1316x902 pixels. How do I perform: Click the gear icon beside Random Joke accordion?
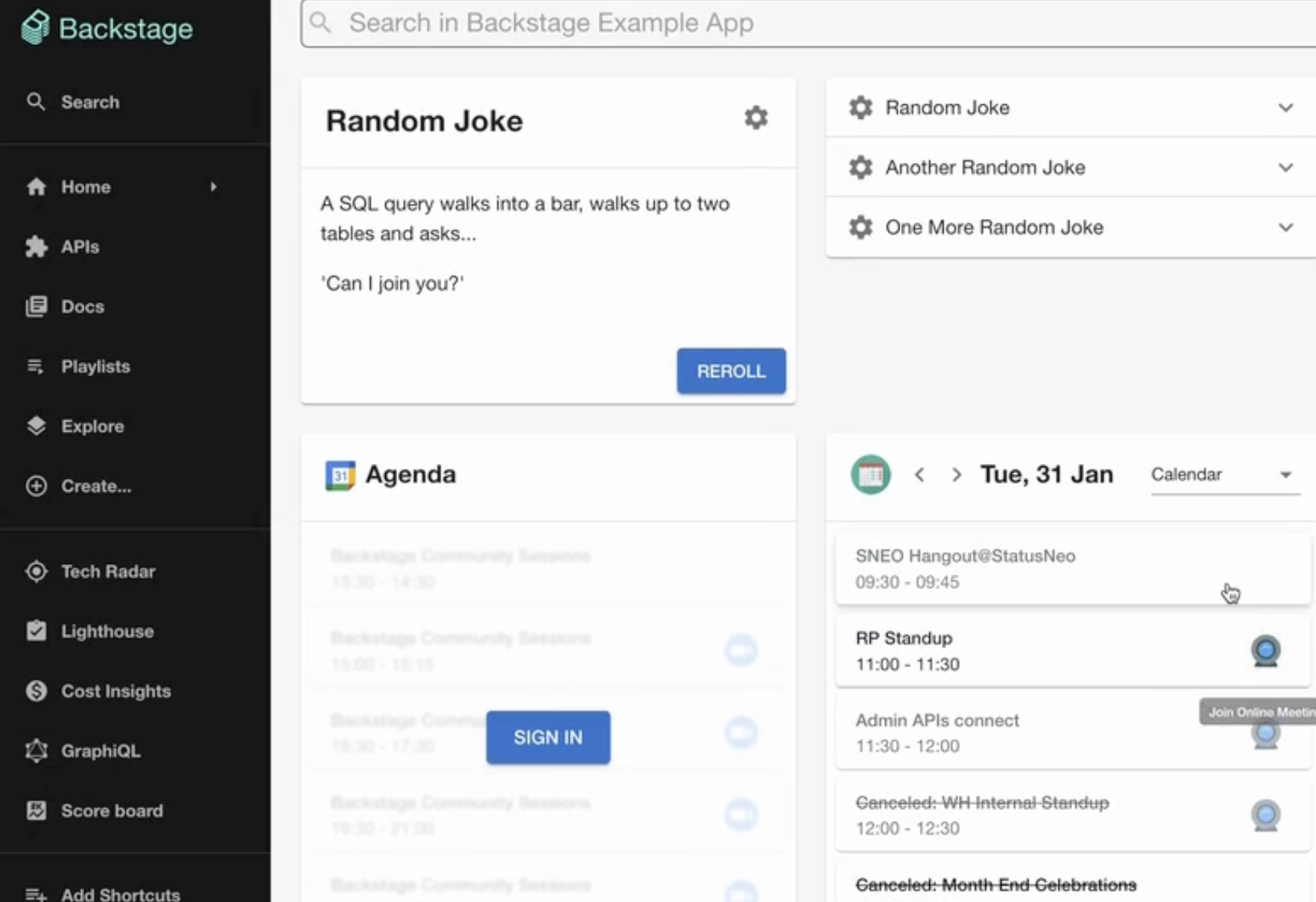point(861,108)
